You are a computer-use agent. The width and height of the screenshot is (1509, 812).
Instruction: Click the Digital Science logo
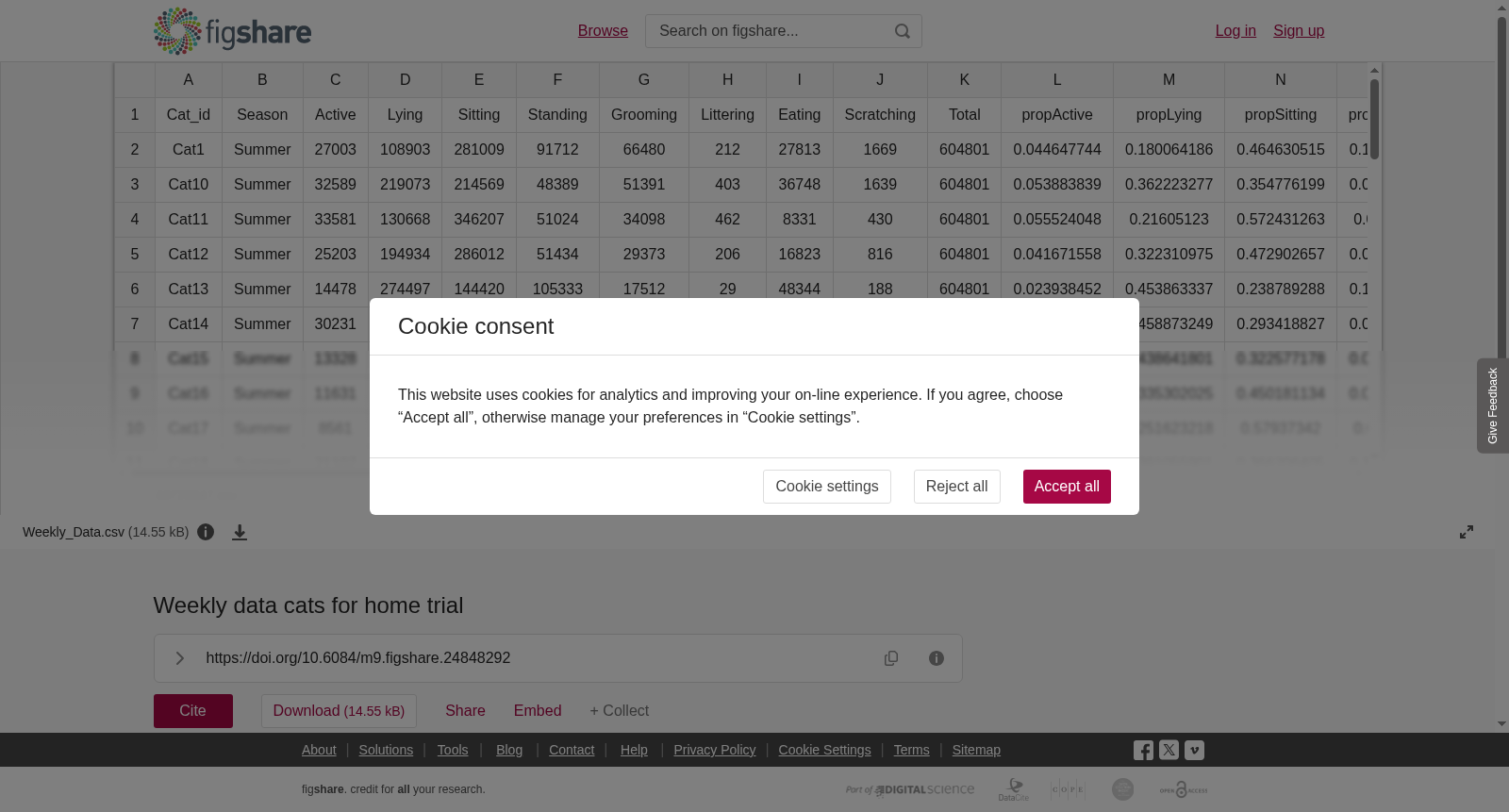pos(910,789)
